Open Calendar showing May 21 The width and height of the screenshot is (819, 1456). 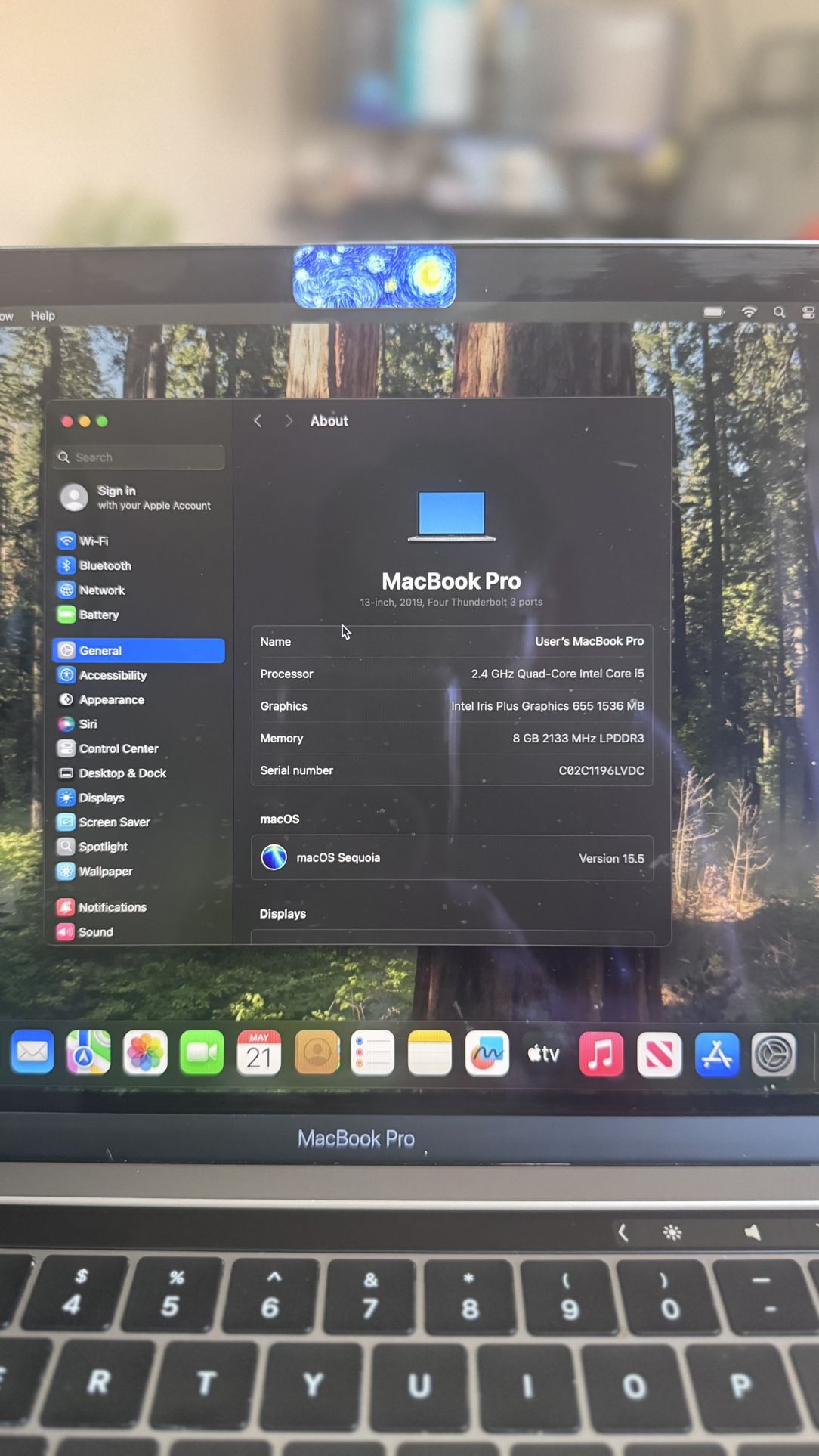coord(259,1052)
